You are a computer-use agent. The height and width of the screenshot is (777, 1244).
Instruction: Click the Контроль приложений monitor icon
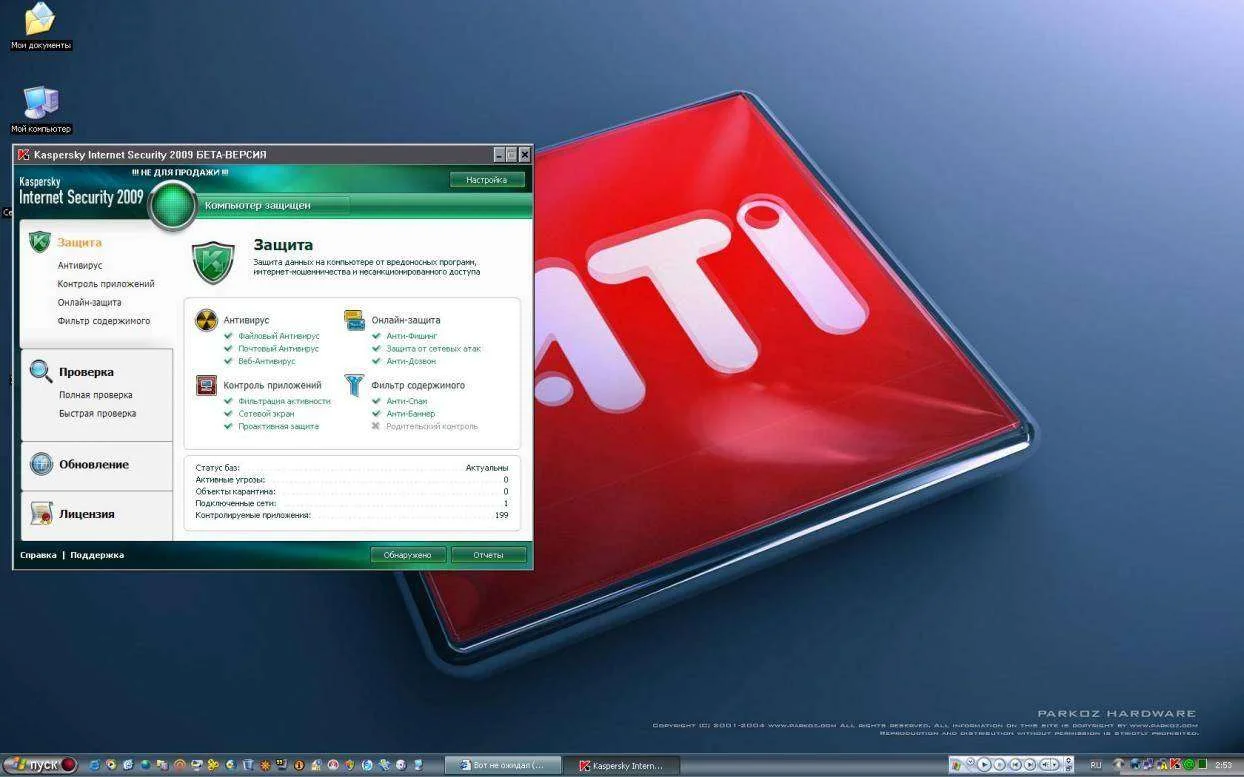tap(206, 385)
